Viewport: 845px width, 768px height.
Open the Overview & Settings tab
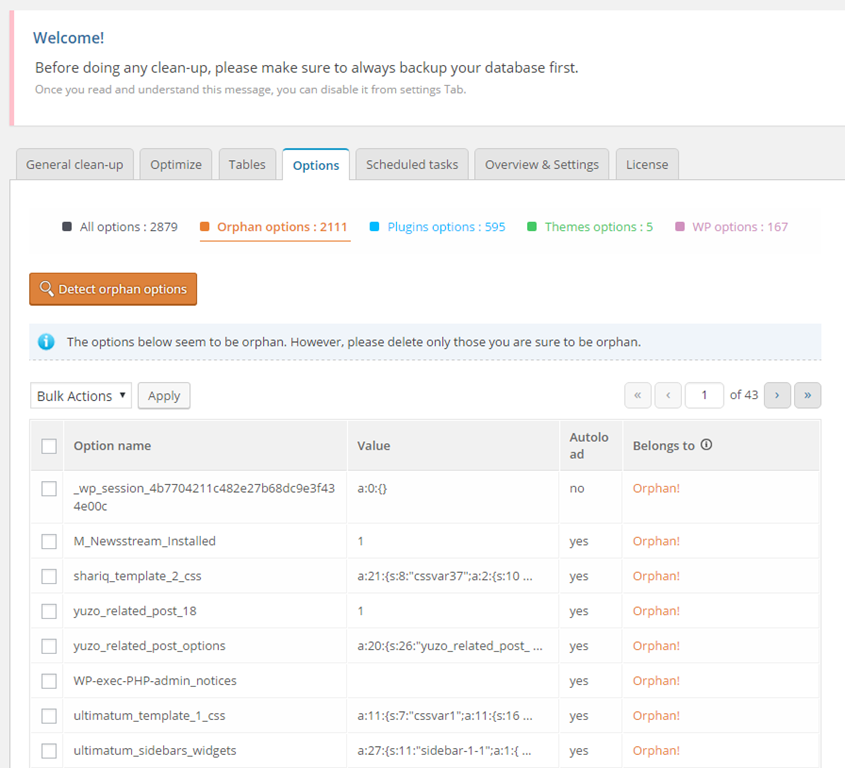point(541,164)
